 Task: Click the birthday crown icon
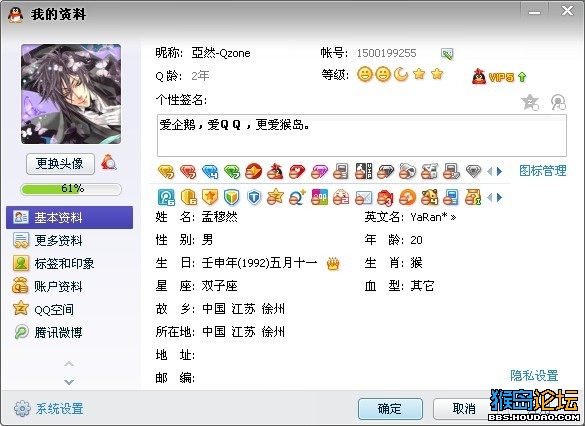[333, 264]
